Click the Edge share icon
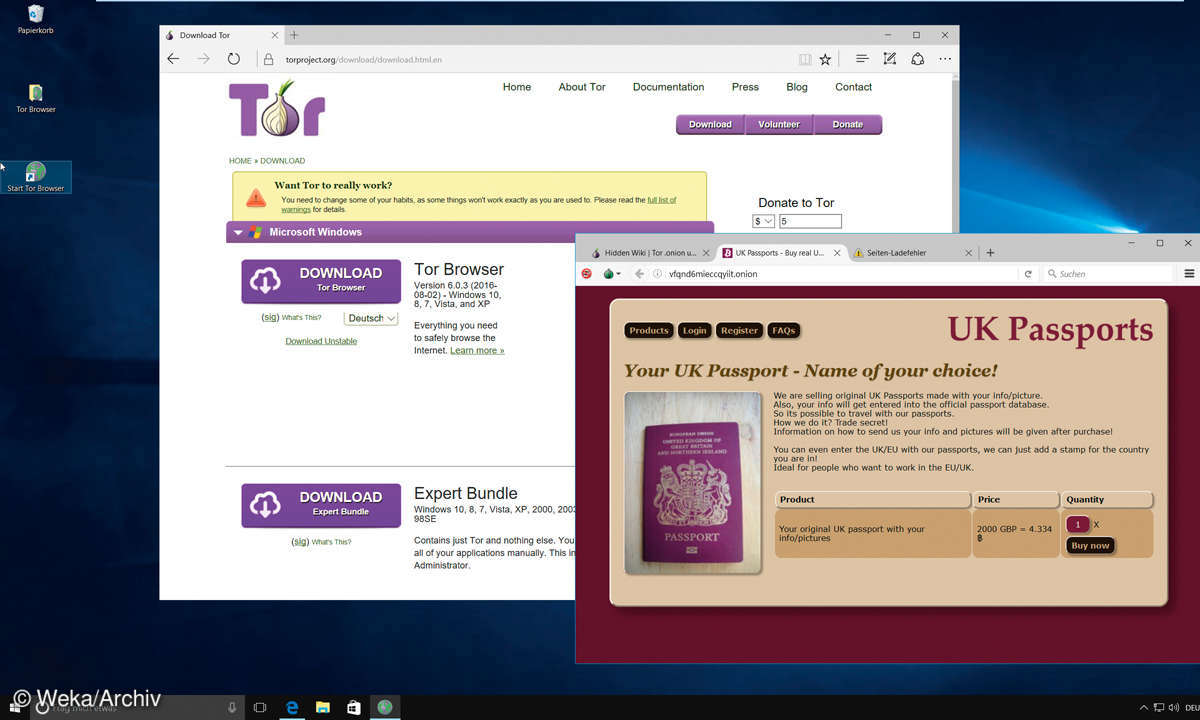This screenshot has height=720, width=1200. point(917,59)
